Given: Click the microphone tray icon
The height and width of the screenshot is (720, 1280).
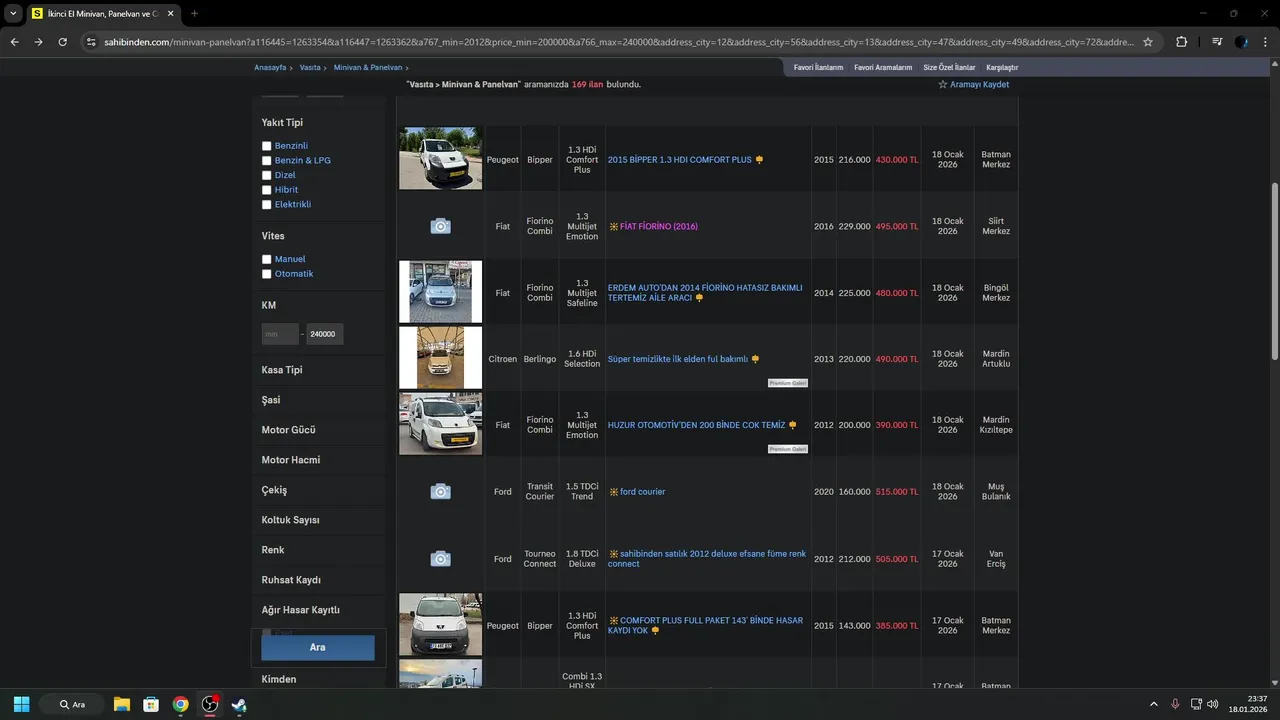Looking at the screenshot, I should coord(1175,704).
